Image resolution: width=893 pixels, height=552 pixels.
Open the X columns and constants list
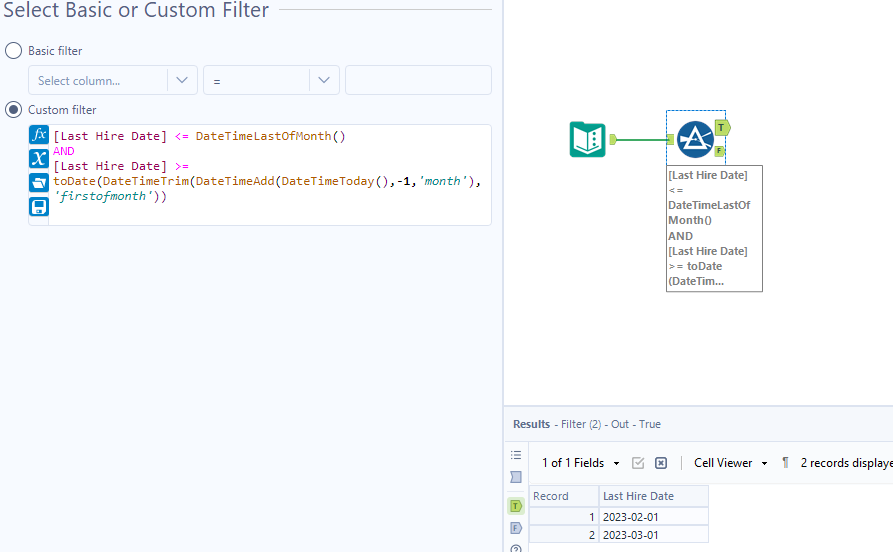(39, 159)
